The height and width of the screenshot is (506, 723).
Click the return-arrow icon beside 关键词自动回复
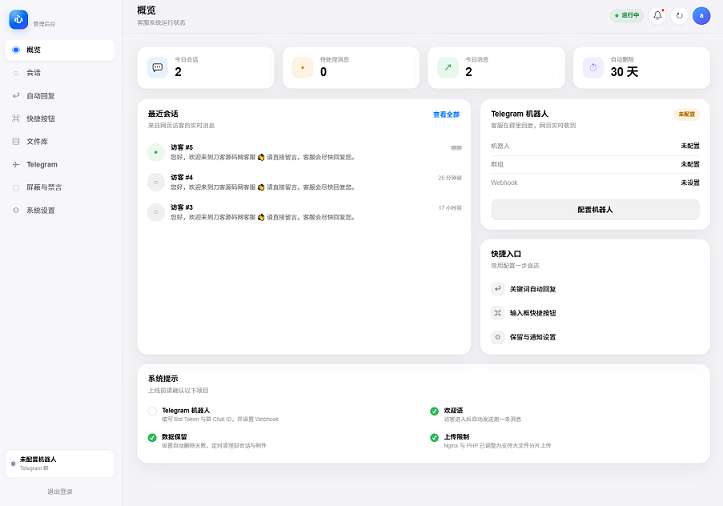point(498,289)
